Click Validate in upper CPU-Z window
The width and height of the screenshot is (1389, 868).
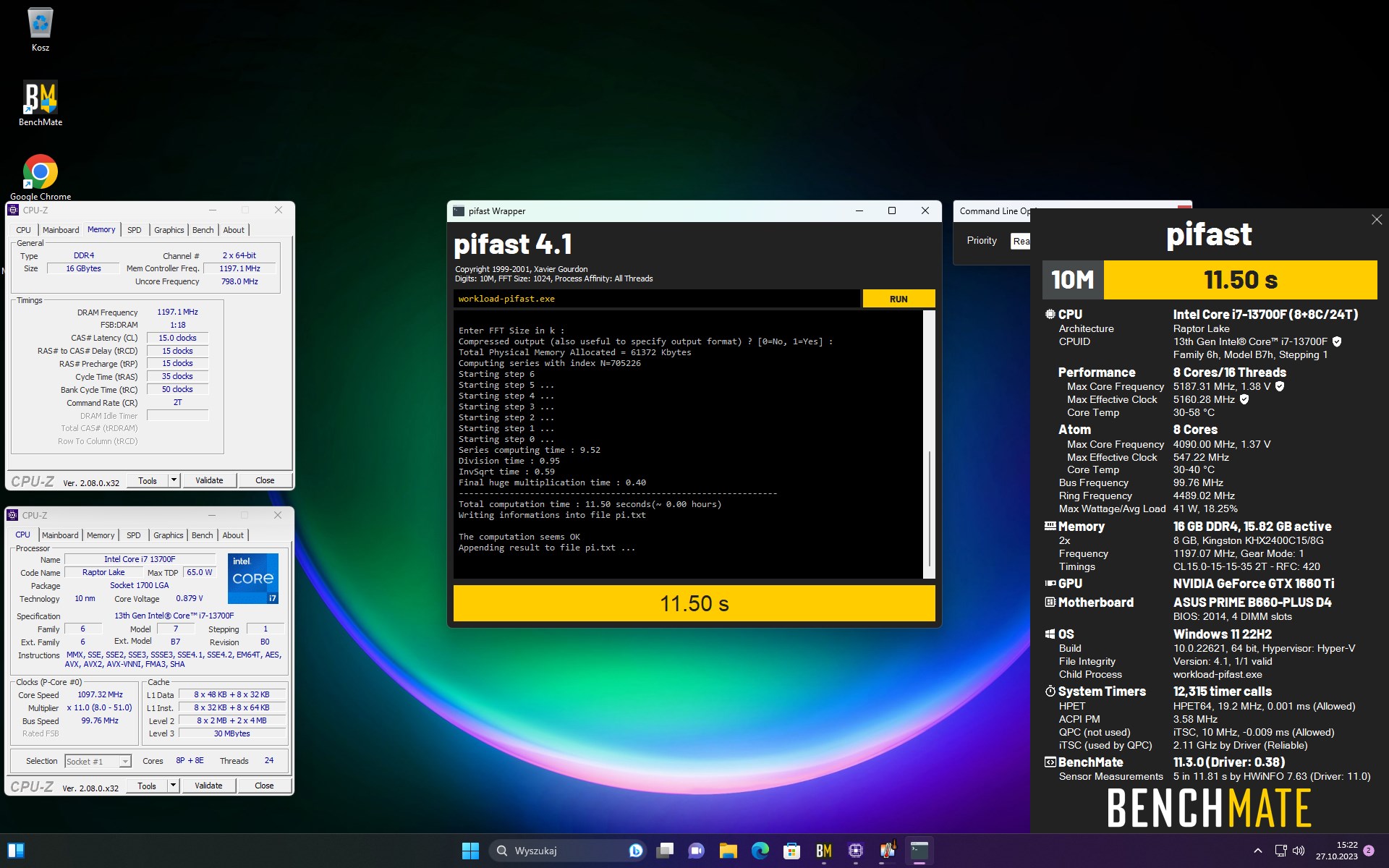[210, 480]
